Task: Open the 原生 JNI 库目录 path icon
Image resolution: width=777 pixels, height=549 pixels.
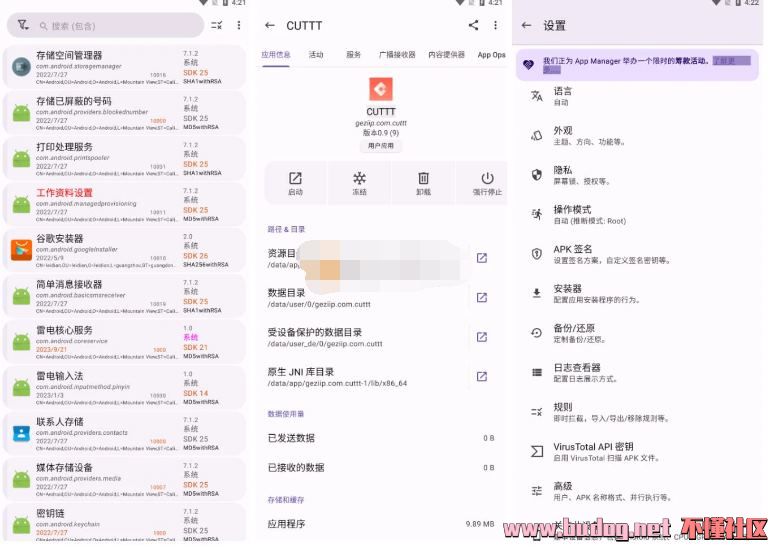Action: click(x=482, y=377)
